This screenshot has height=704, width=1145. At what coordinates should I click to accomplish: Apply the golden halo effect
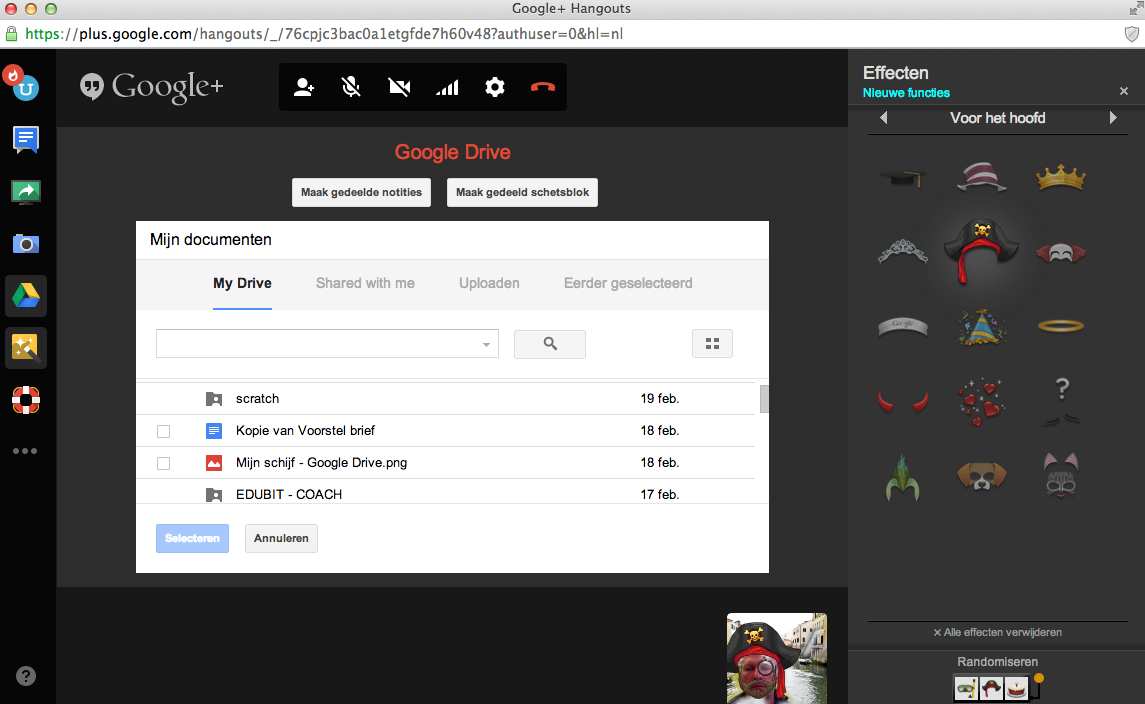pos(1060,326)
